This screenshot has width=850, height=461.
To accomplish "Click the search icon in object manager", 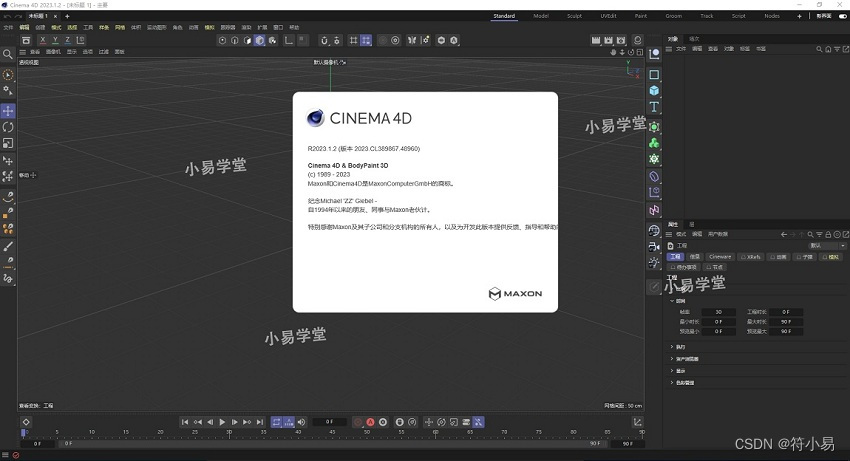I will [819, 49].
